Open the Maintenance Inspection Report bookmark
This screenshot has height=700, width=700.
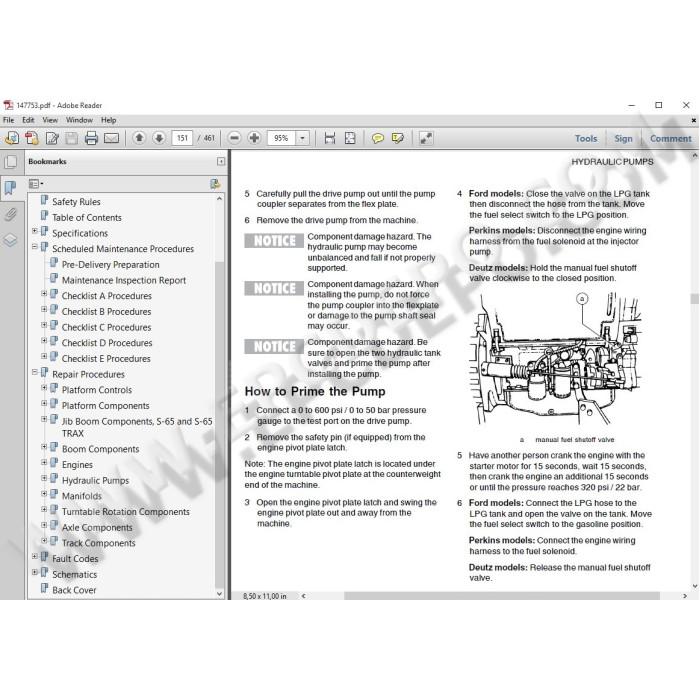point(124,280)
